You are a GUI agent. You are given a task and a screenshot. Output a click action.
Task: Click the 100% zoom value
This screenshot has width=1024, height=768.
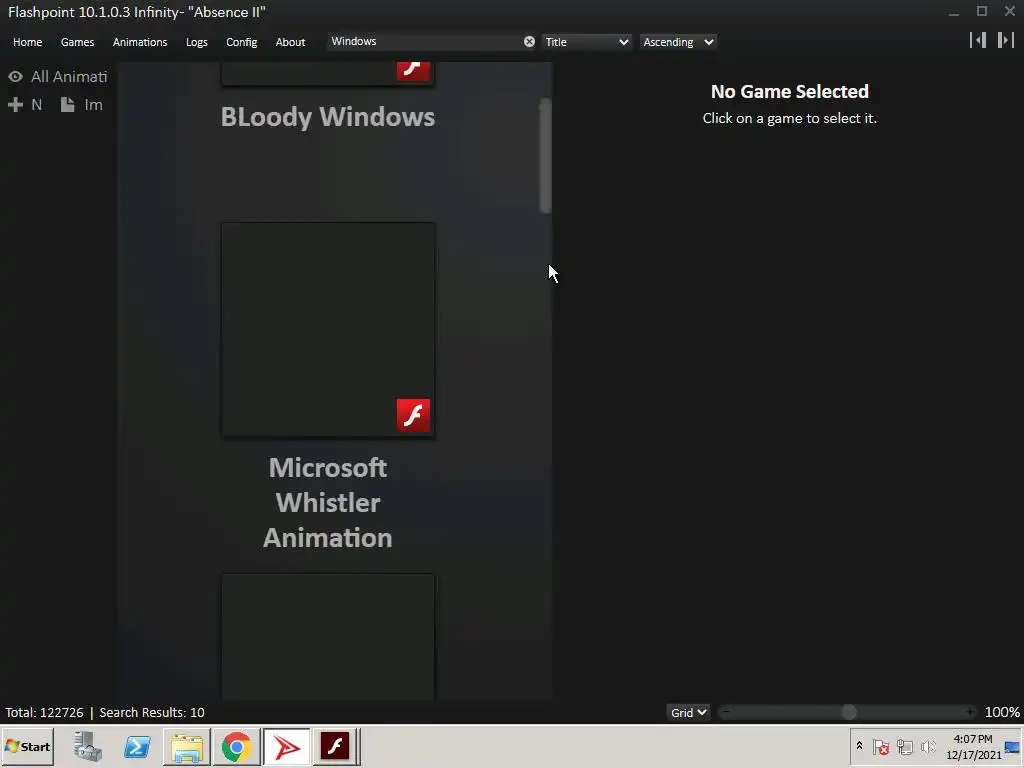click(x=1002, y=712)
